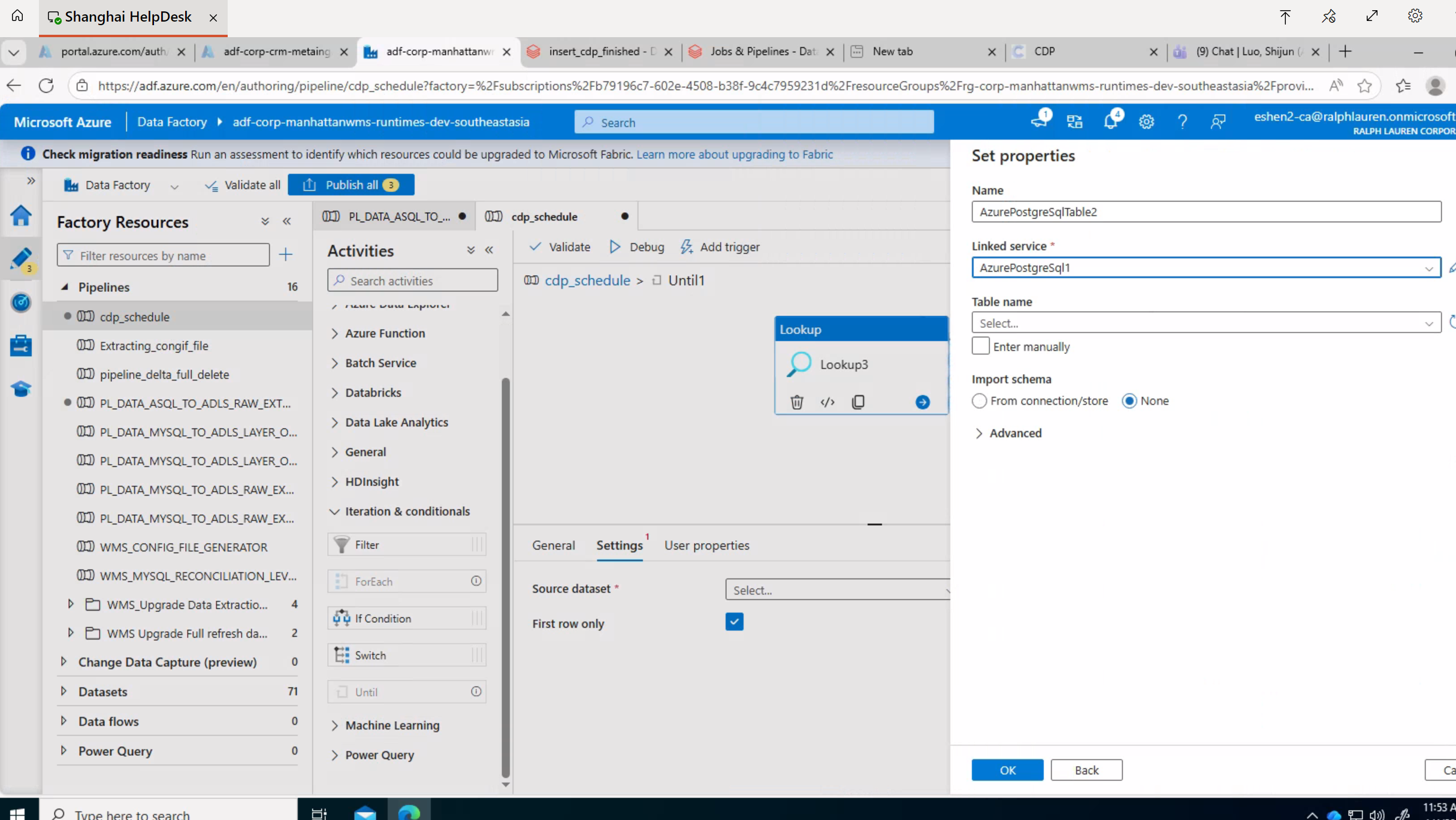1456x820 pixels.
Task: Select the From connection/store radio button
Action: pos(979,400)
